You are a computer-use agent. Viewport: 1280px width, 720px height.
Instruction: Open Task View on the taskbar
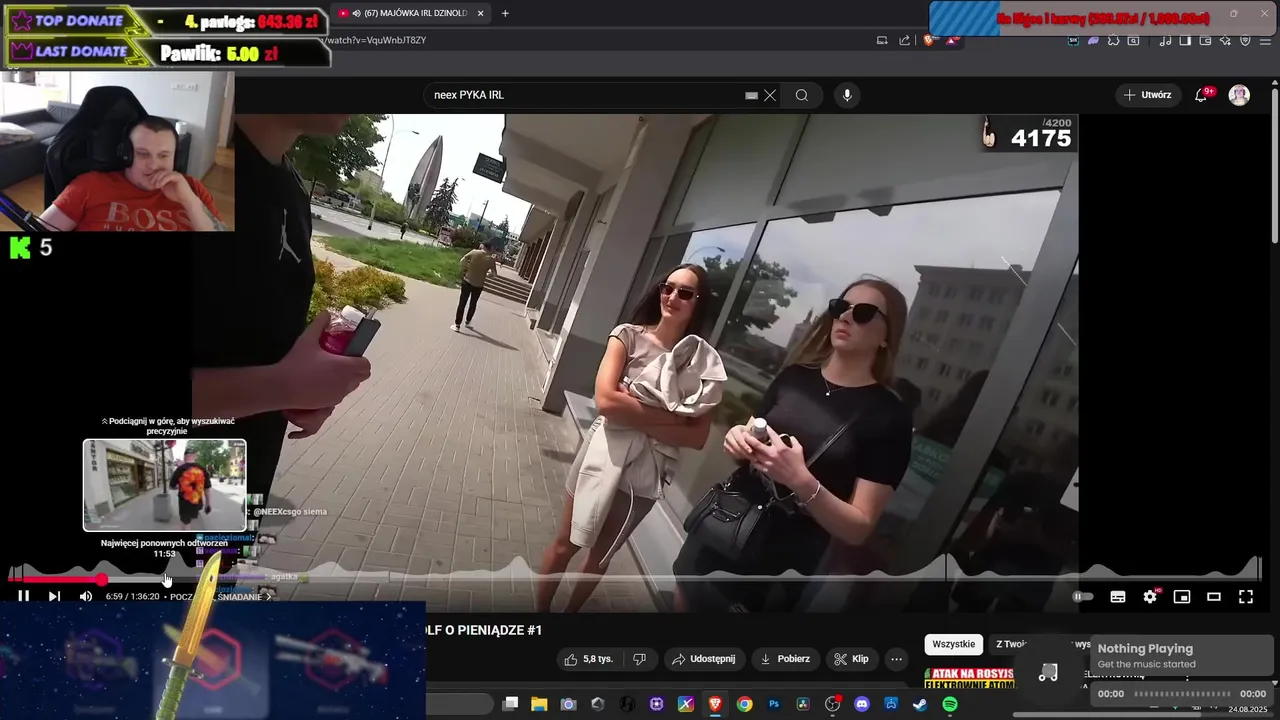[x=510, y=704]
